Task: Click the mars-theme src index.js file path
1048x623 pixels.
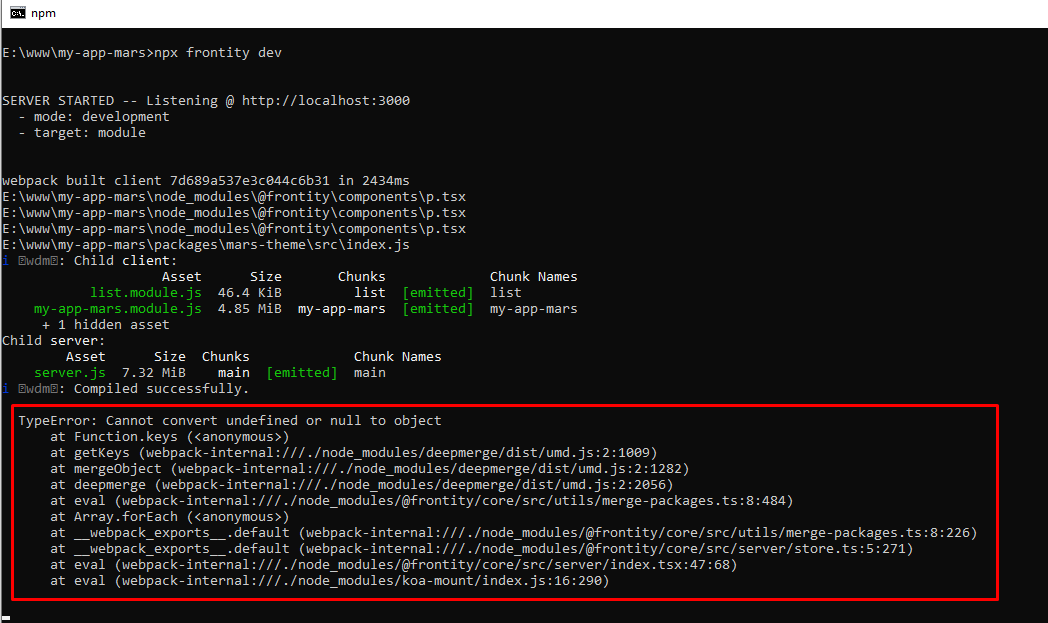Action: point(205,245)
